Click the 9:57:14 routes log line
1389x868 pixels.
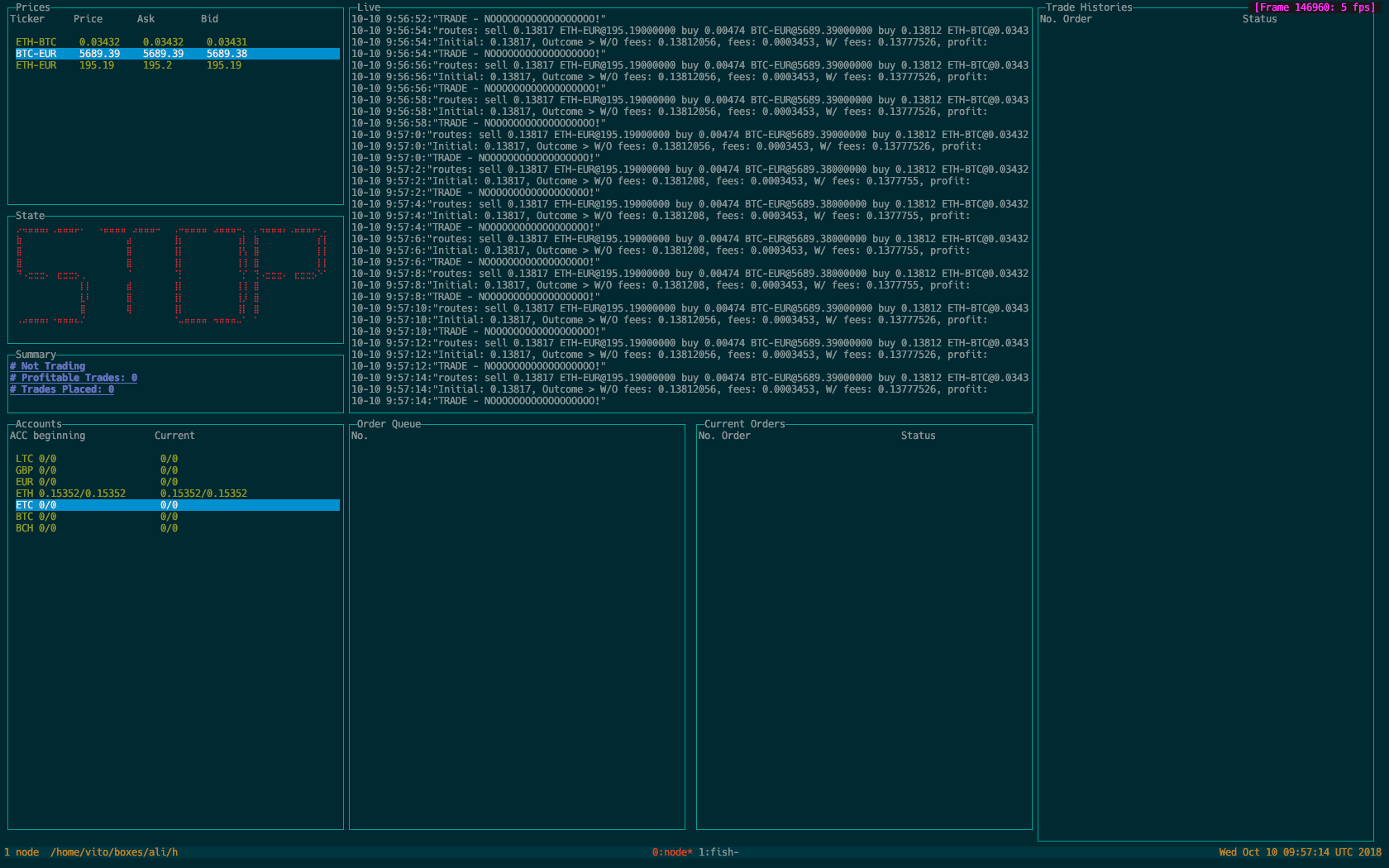690,378
